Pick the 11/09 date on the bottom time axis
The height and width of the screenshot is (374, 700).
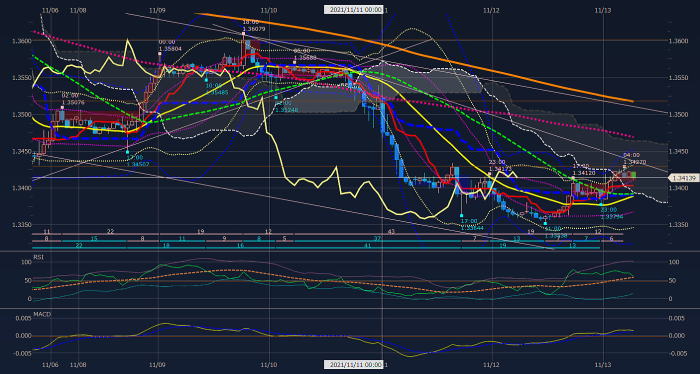[158, 364]
